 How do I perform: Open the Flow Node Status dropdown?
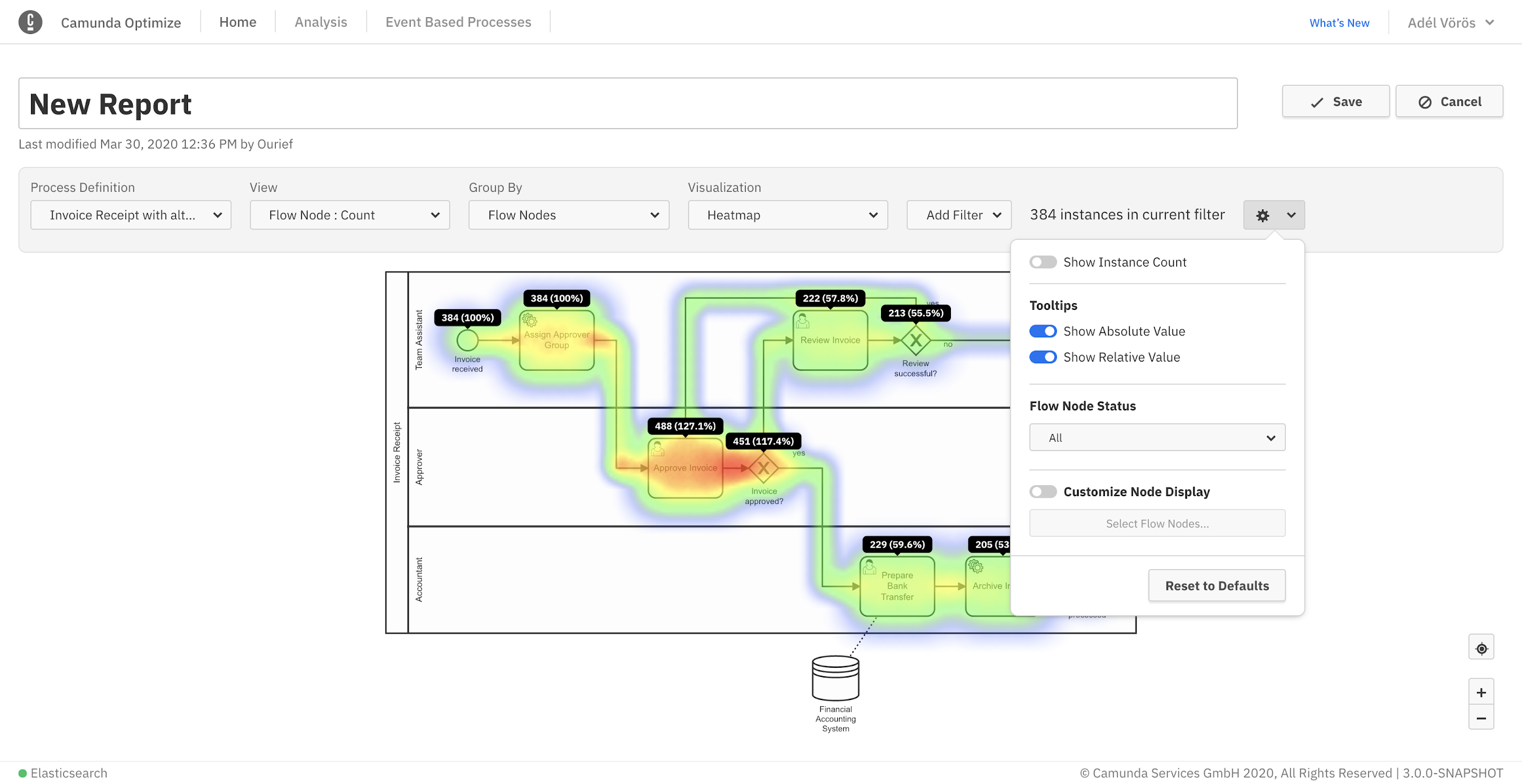[1157, 438]
